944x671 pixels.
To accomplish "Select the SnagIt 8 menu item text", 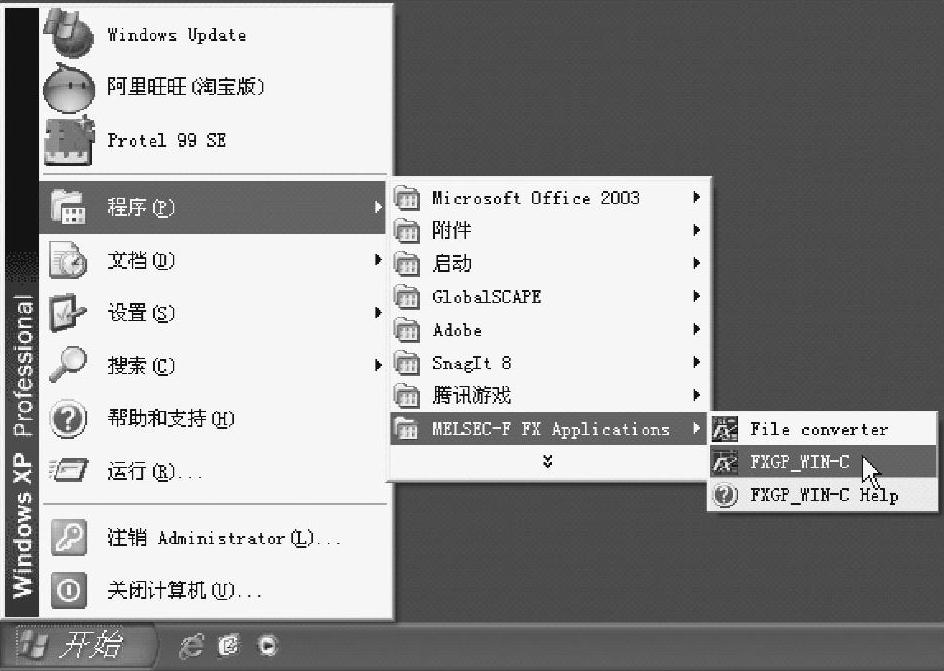I will [x=472, y=363].
